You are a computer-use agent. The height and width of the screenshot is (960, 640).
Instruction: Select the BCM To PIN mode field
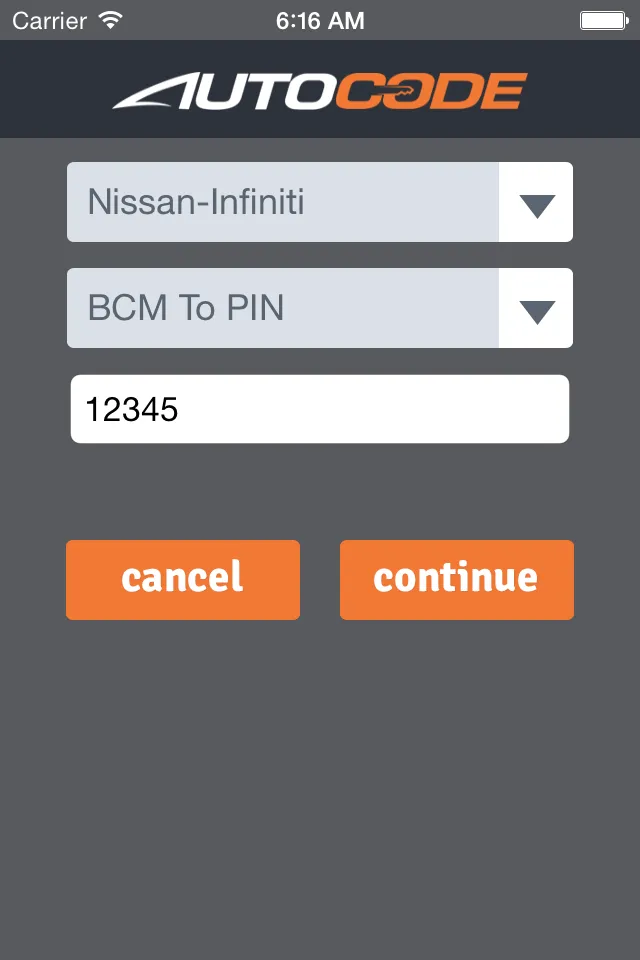[282, 309]
